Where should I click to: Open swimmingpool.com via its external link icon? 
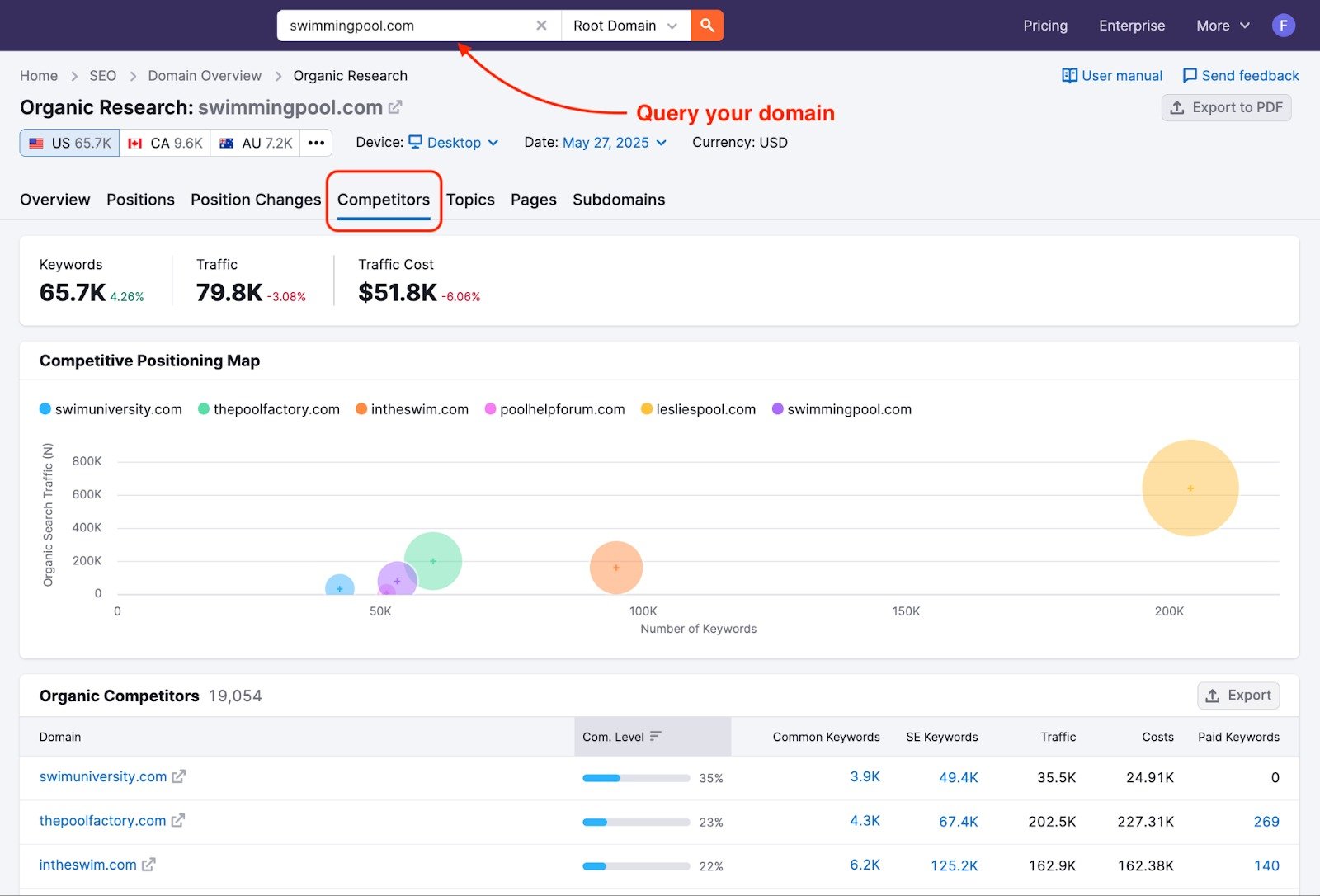pyautogui.click(x=396, y=106)
